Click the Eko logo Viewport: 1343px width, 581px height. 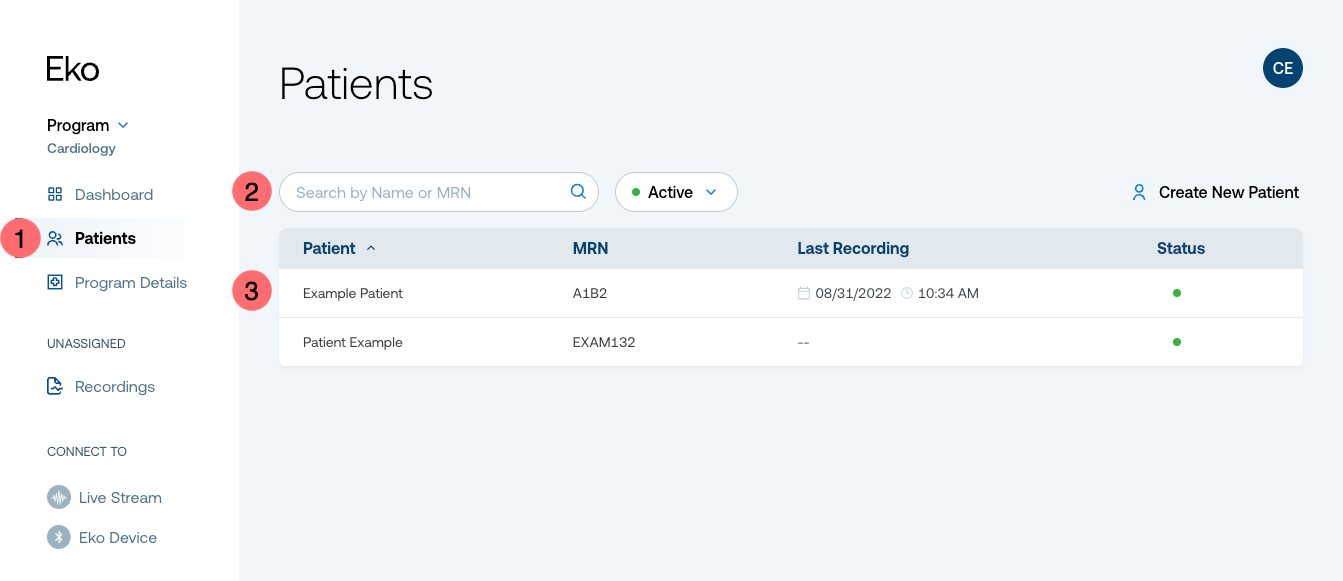tap(73, 69)
